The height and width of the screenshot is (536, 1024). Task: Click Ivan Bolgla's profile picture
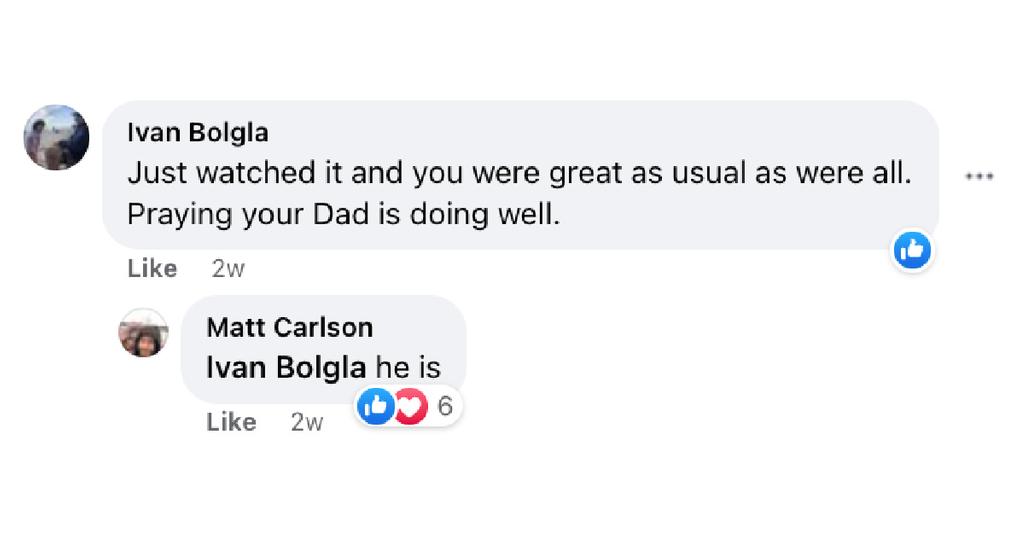click(x=56, y=137)
